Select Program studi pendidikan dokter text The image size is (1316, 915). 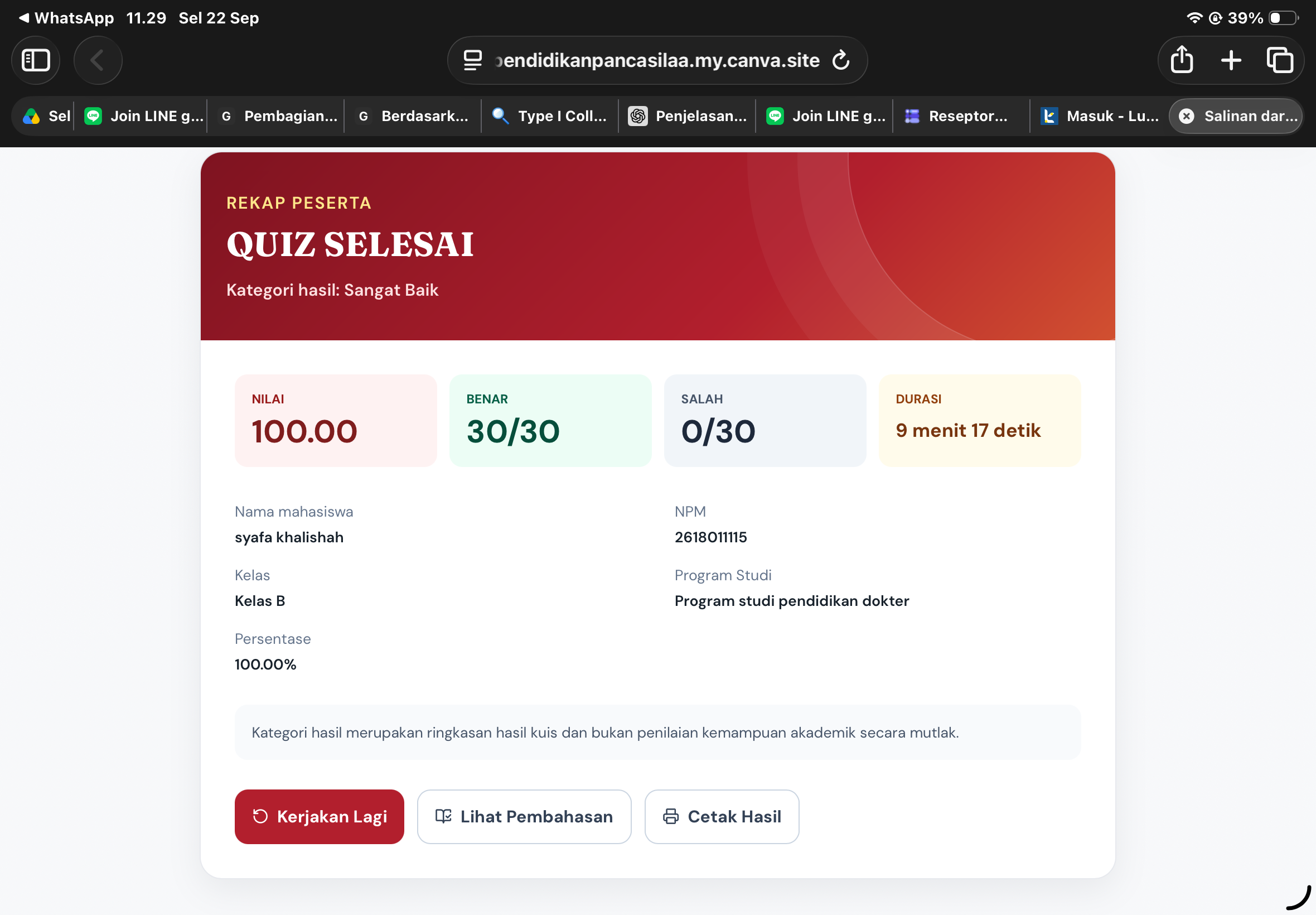792,601
